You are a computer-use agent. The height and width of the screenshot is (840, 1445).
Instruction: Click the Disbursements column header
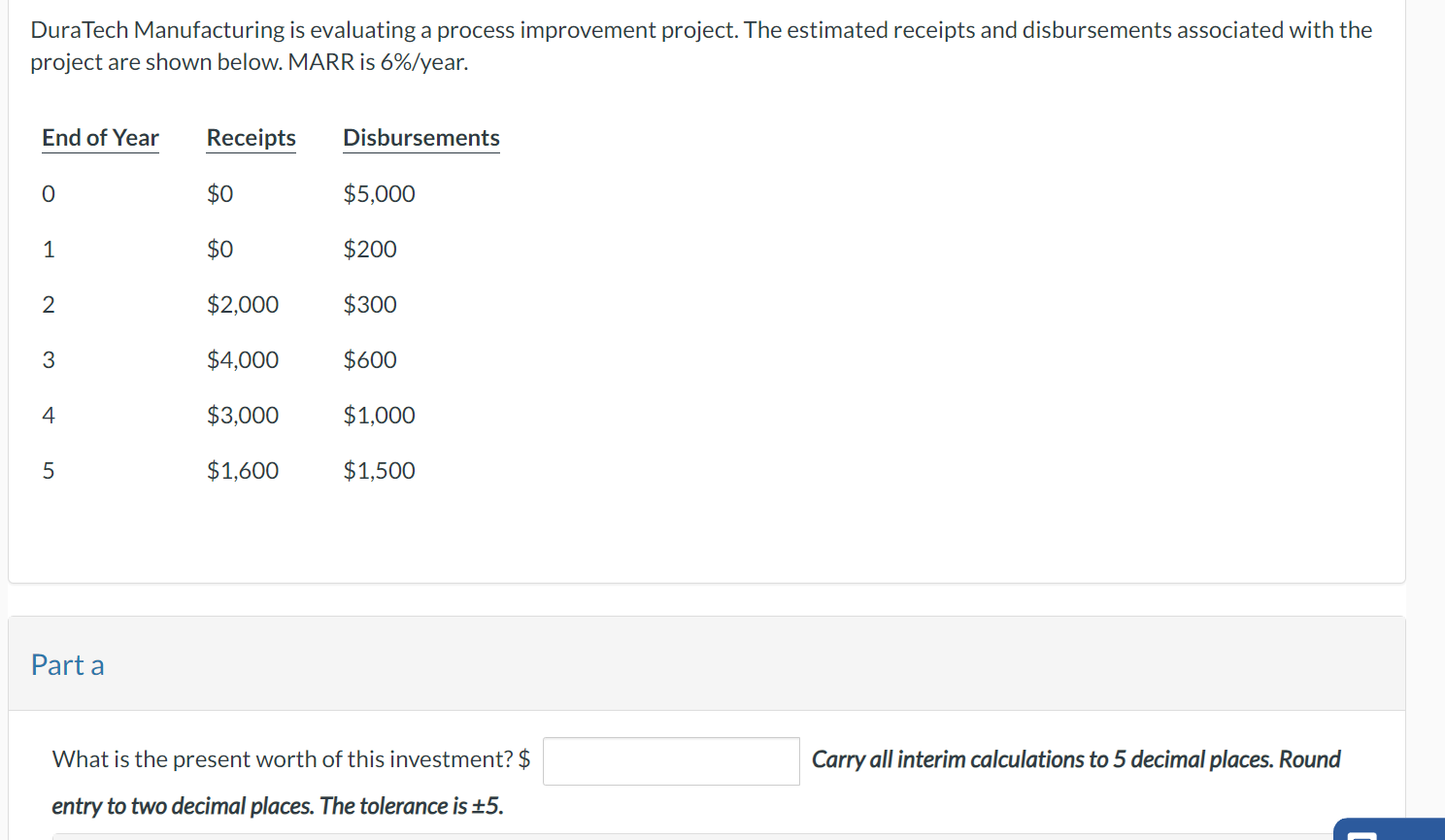coord(420,137)
